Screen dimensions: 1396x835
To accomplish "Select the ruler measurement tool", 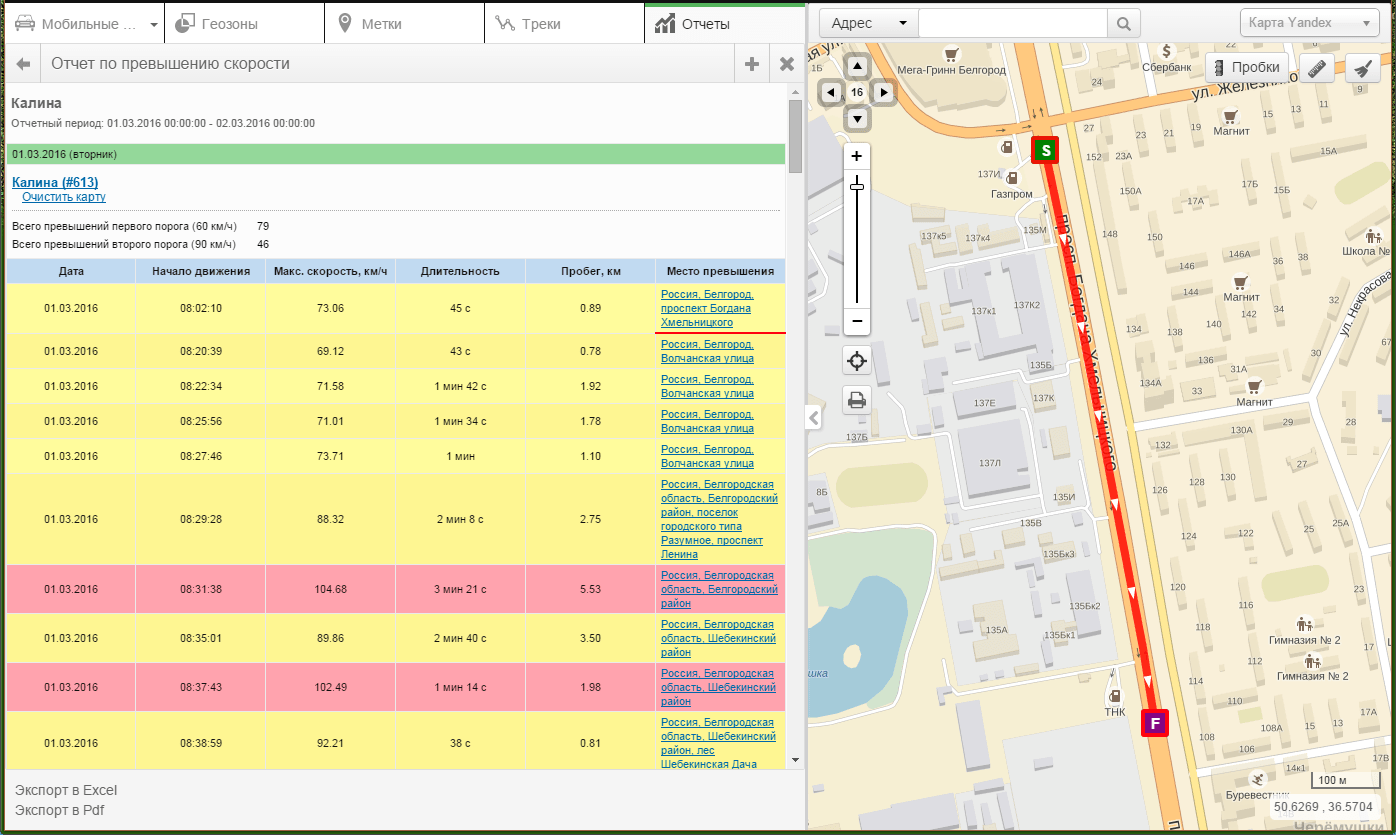I will 1316,67.
